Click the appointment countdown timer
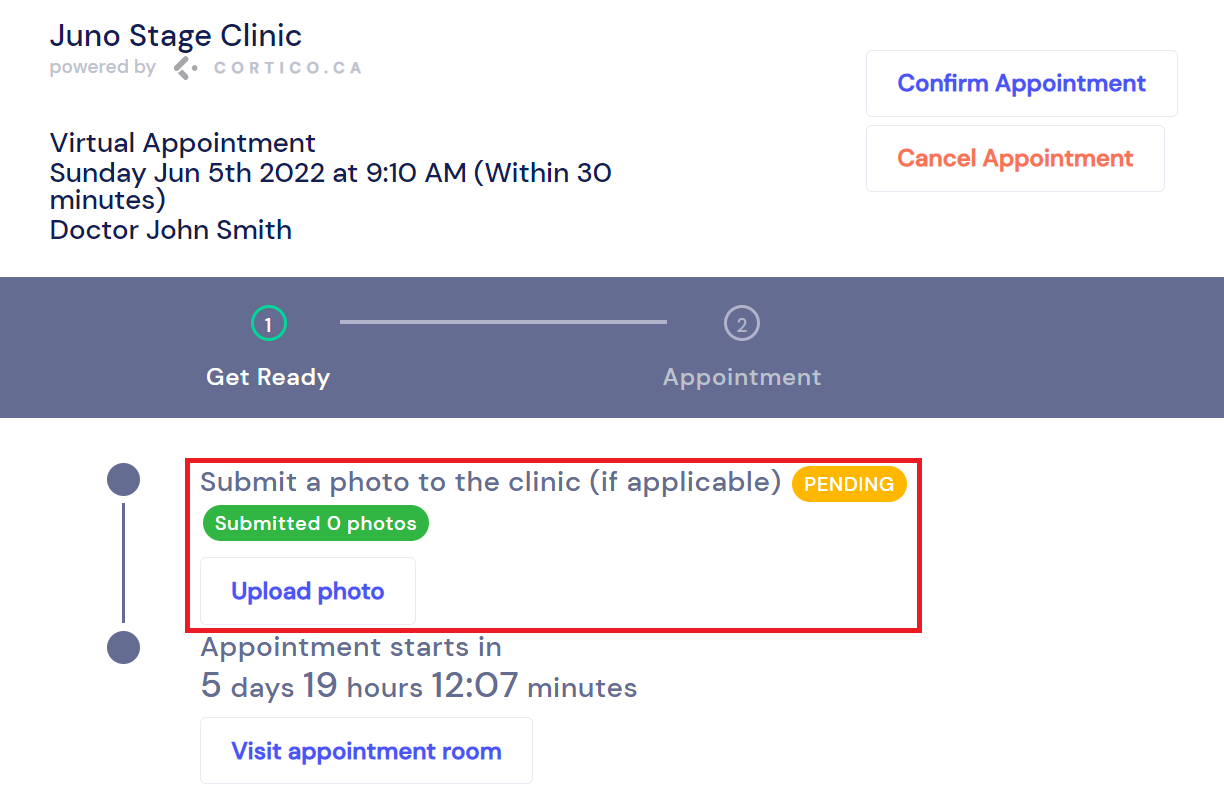The height and width of the screenshot is (805, 1224). point(418,686)
